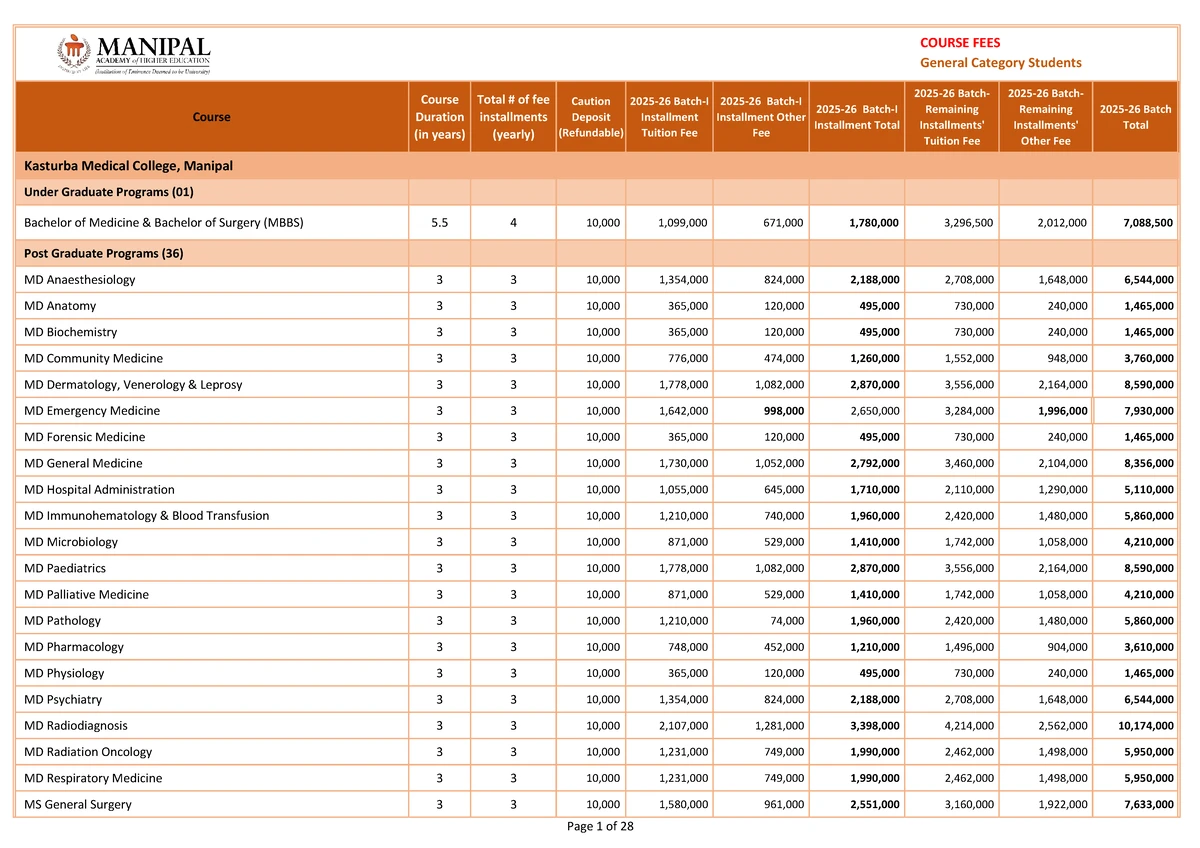This screenshot has height=848, width=1200.
Task: Click Dermatology installment total 2,870,000
Action: pyautogui.click(x=874, y=384)
